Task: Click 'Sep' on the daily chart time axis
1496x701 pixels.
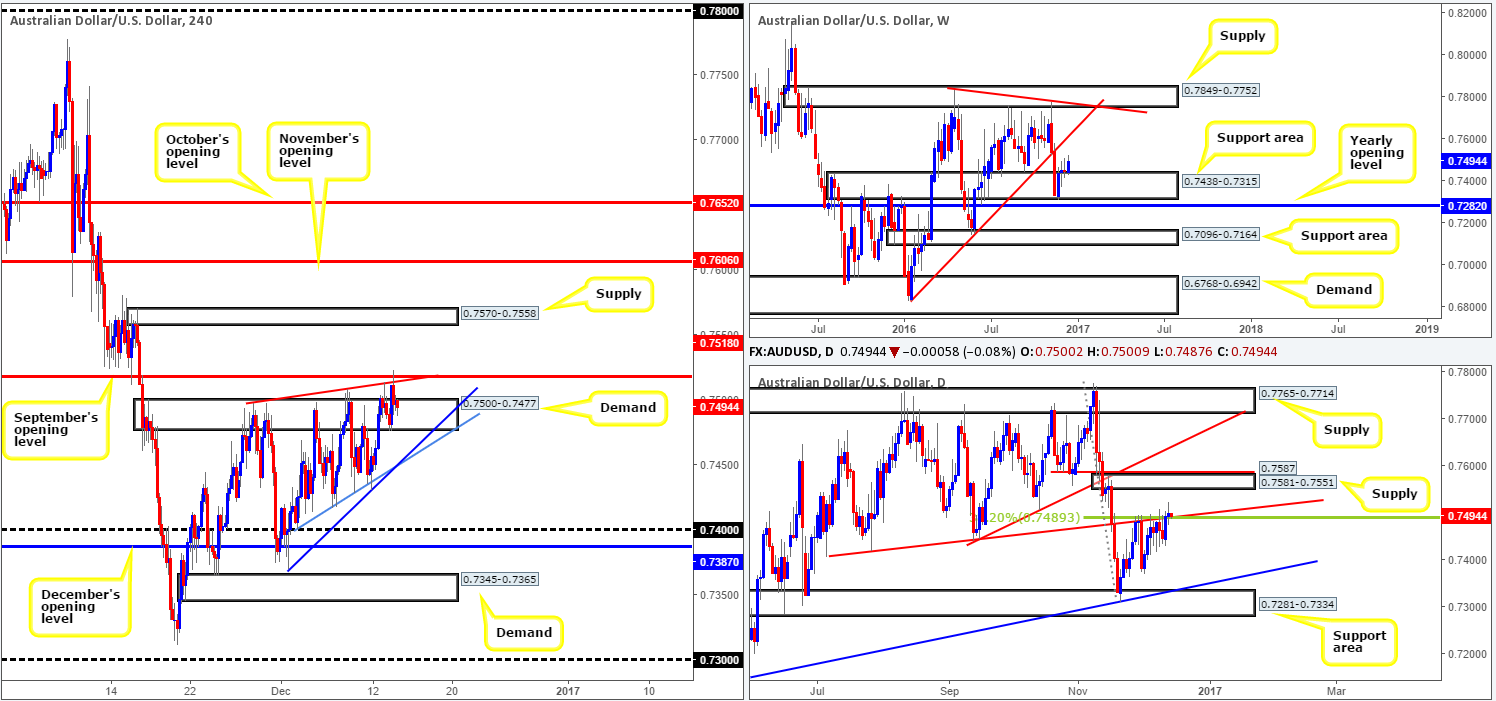Action: (949, 690)
